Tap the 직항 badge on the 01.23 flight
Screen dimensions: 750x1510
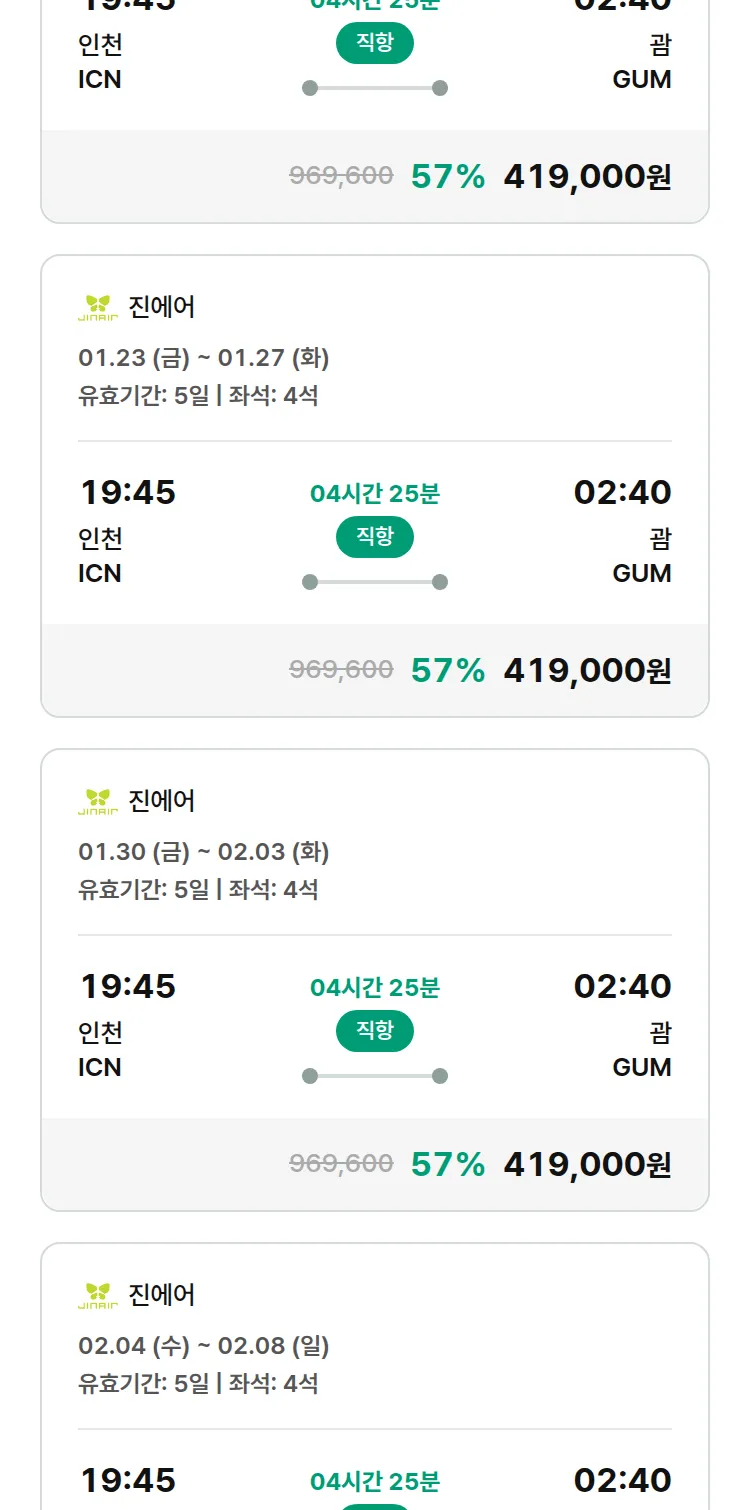click(x=375, y=537)
